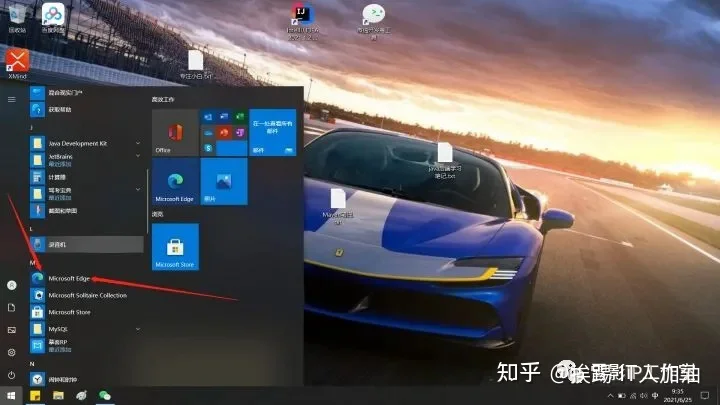Open the user account icon in the Start sidebar
Viewport: 720px width, 405px height.
click(11, 285)
